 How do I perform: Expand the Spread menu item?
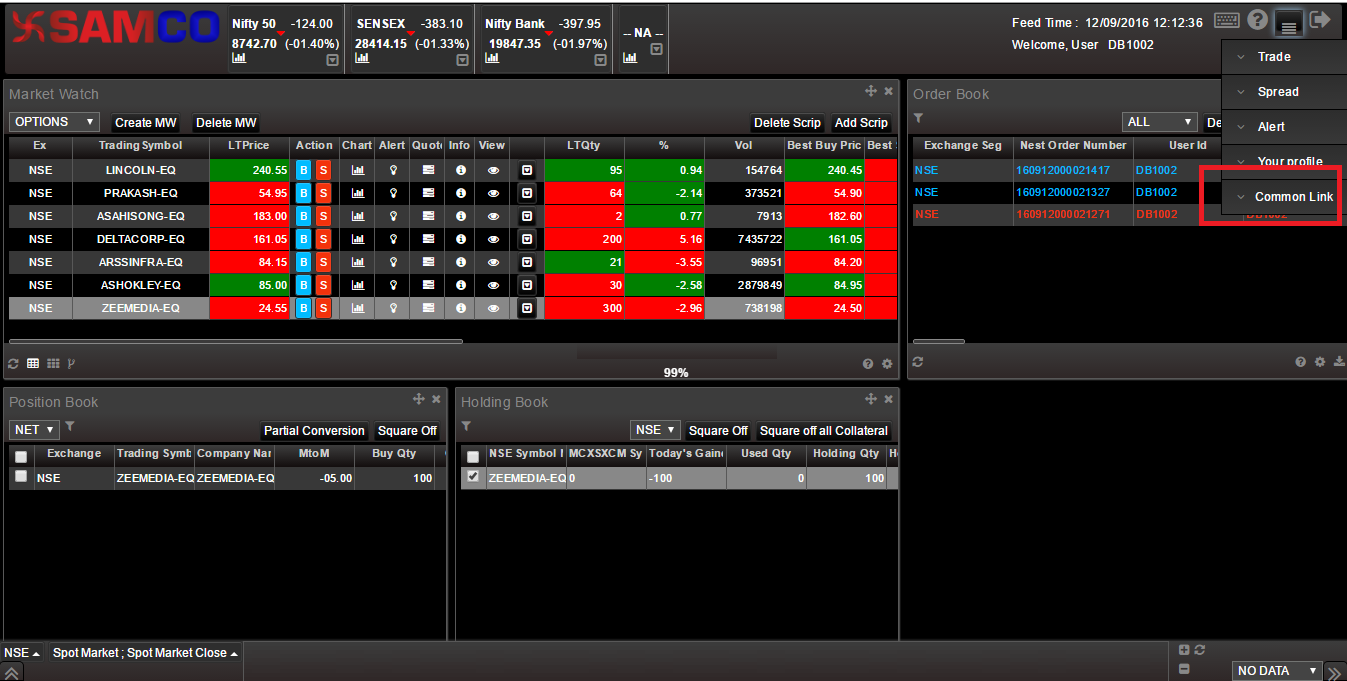pyautogui.click(x=1284, y=92)
